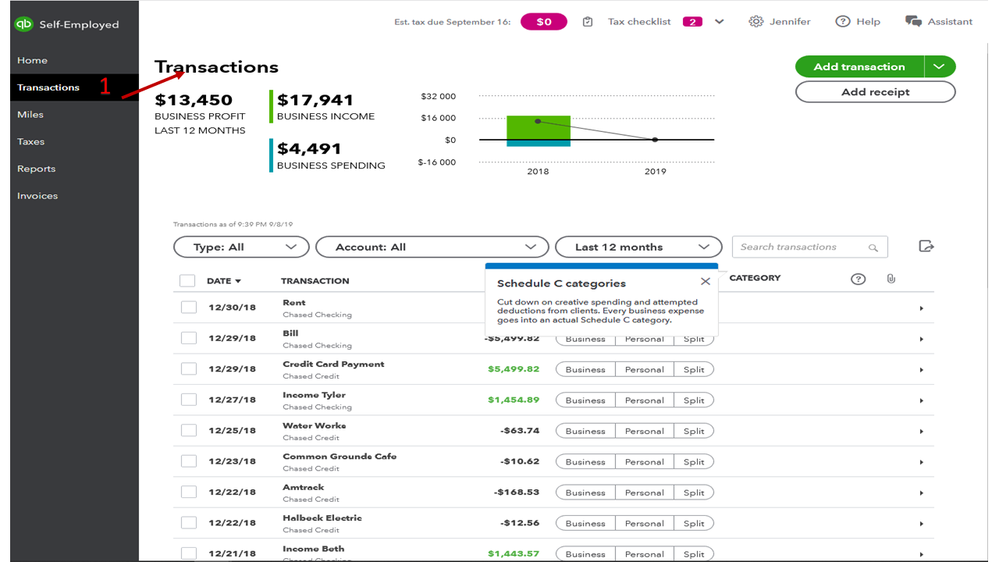The height and width of the screenshot is (562, 999).
Task: Close the Schedule C categories popup
Action: click(x=705, y=282)
